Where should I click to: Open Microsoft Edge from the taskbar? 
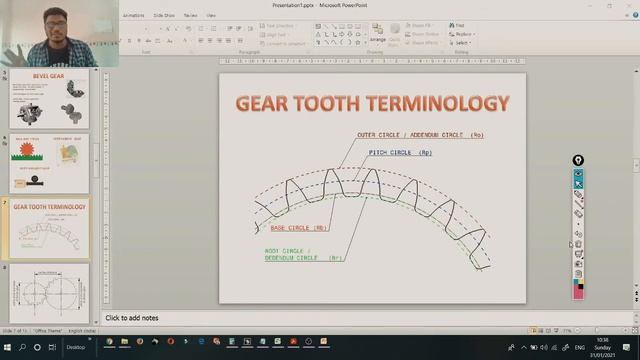(x=201, y=342)
